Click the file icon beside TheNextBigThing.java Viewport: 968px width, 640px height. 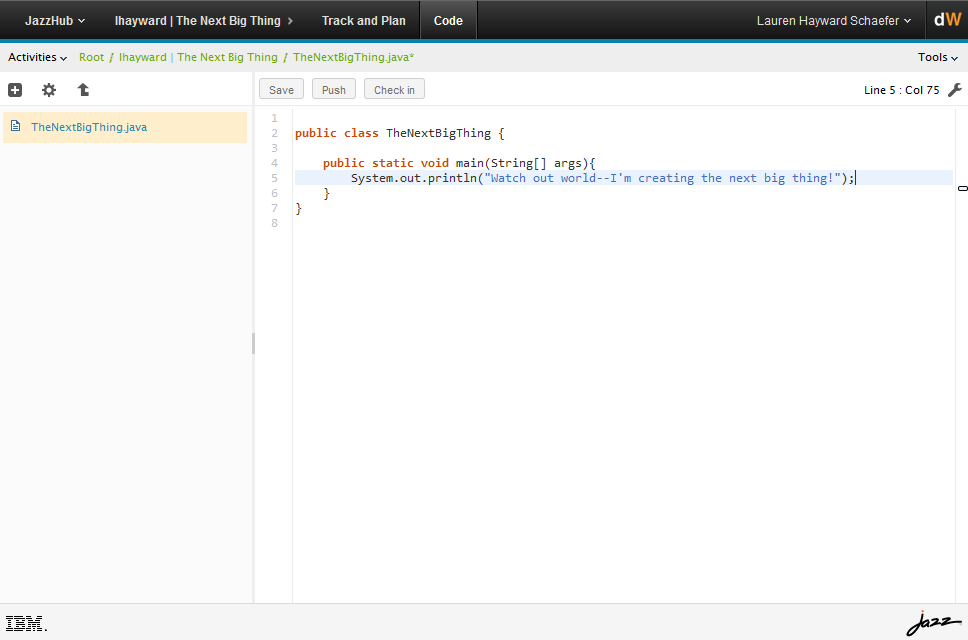click(x=16, y=127)
